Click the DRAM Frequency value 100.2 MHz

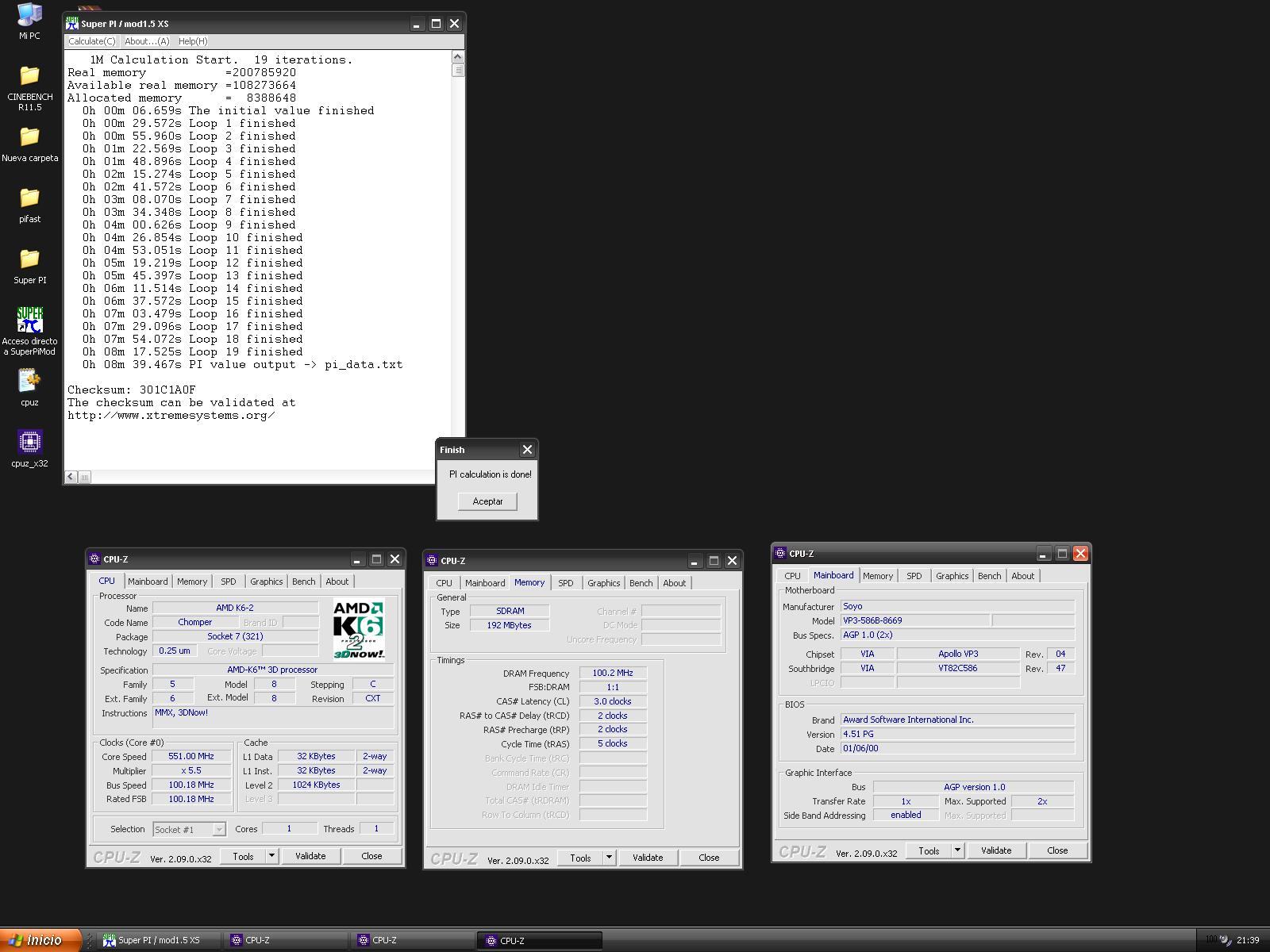tap(613, 674)
